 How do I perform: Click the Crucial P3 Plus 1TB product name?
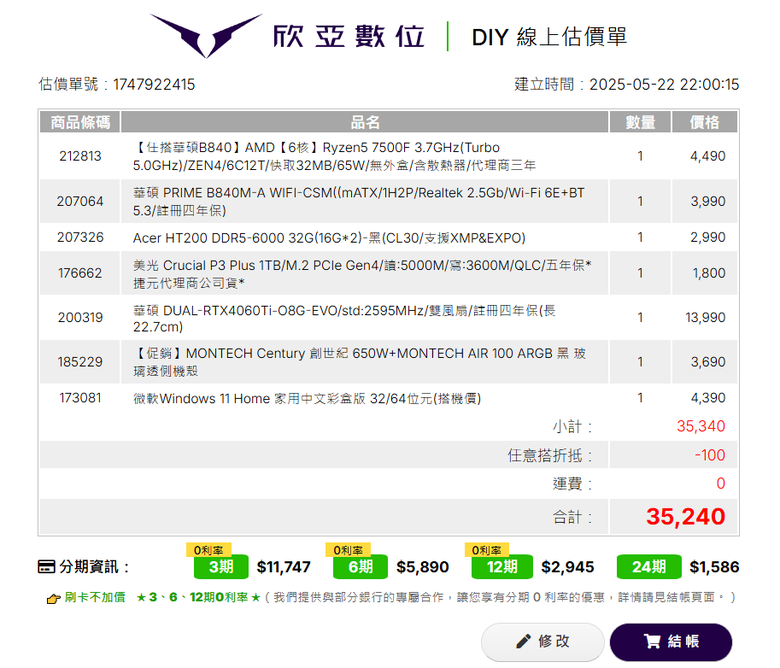[x=362, y=274]
